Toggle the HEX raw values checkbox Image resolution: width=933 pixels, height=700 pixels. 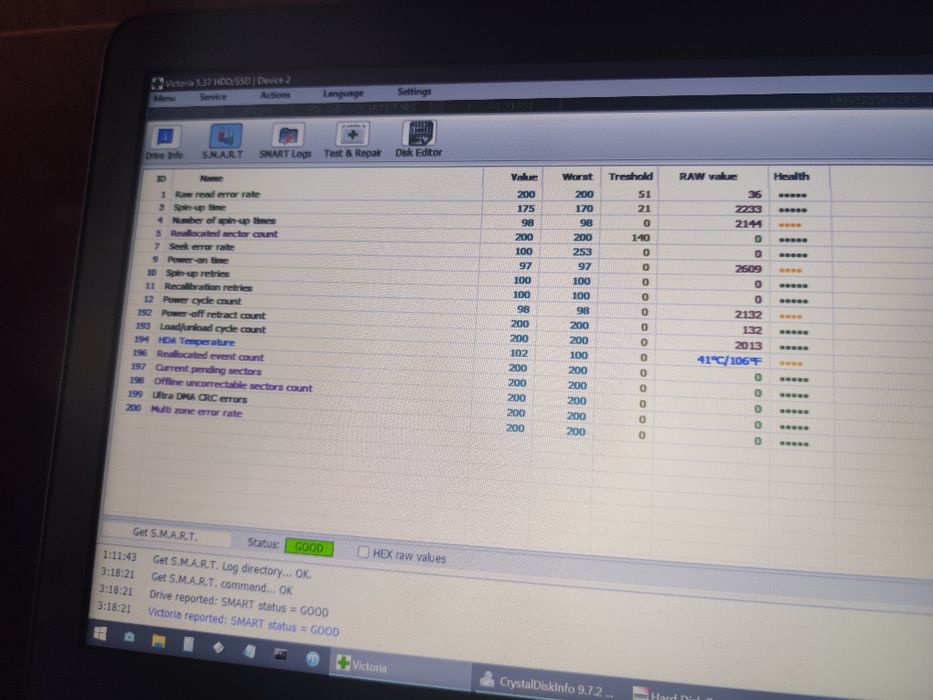point(363,552)
